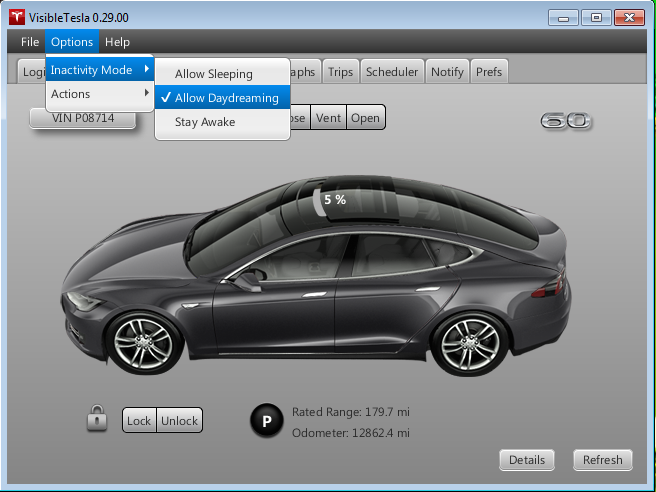Open the Help menu
Viewport: 656px width, 492px height.
tap(117, 42)
